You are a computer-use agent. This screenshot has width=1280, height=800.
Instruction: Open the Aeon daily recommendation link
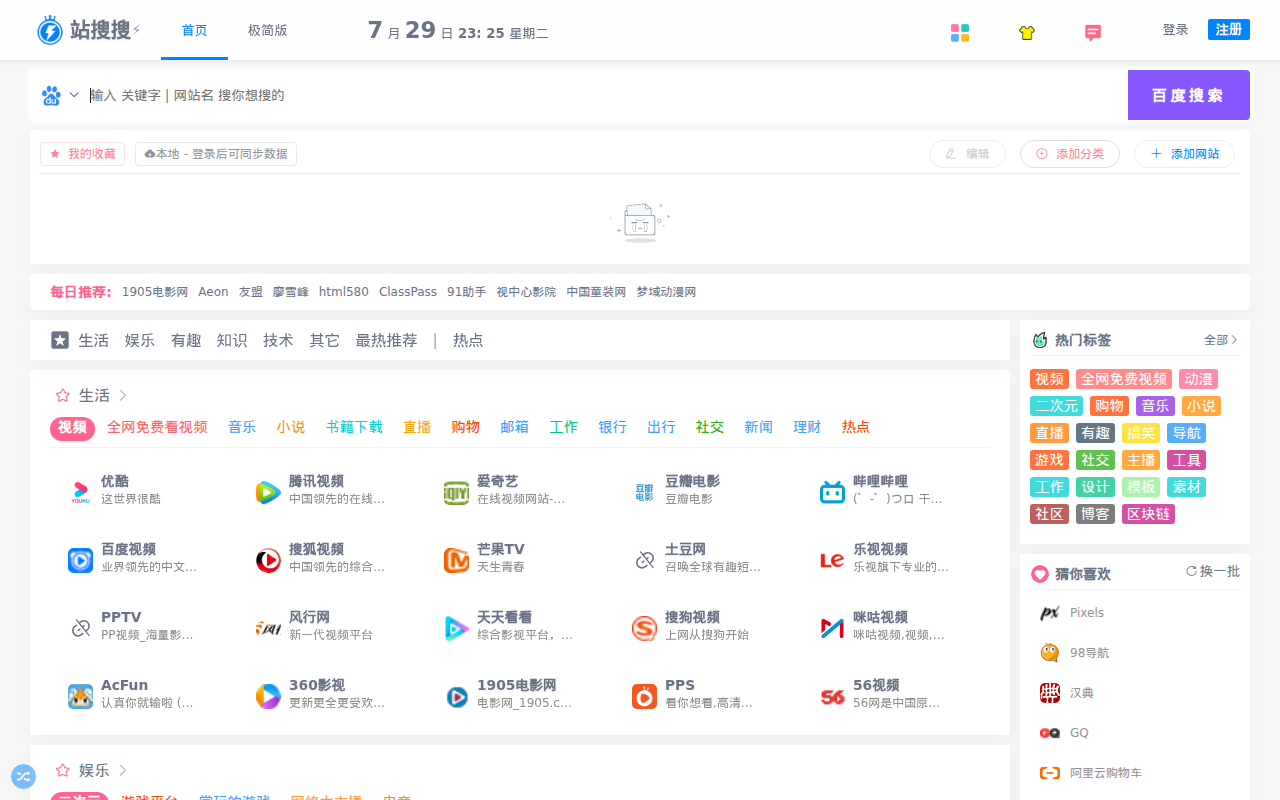click(x=213, y=292)
